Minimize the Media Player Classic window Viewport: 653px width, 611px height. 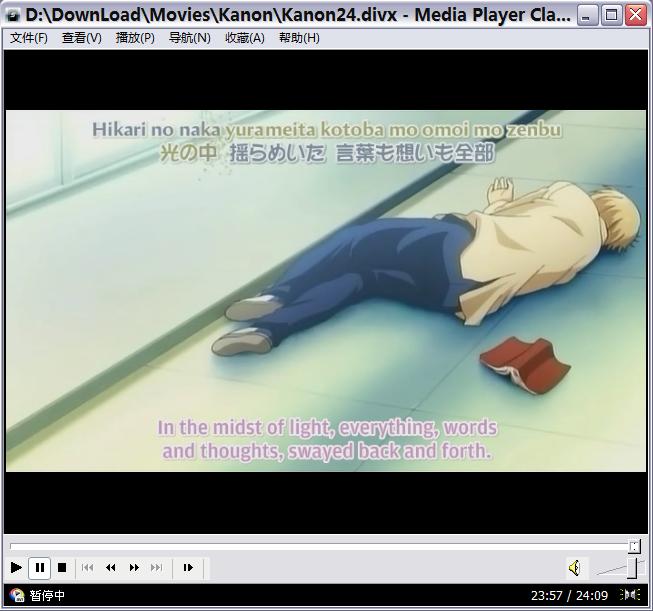coord(587,15)
